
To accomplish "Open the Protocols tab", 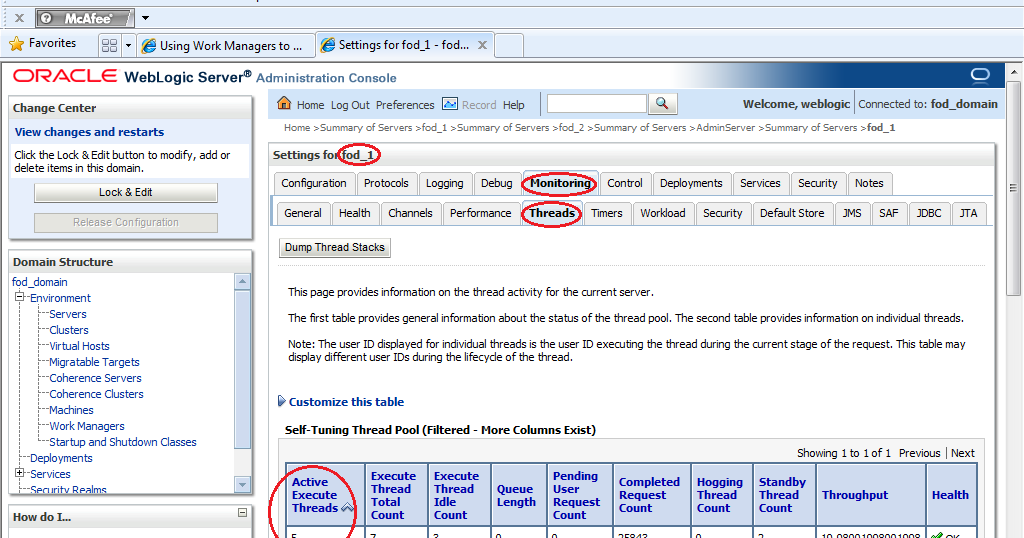I will tap(386, 183).
